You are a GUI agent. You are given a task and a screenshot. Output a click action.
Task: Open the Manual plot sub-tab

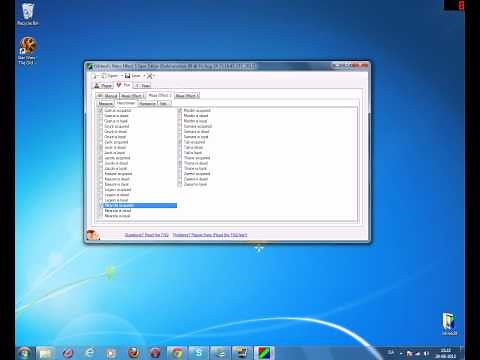[107, 96]
